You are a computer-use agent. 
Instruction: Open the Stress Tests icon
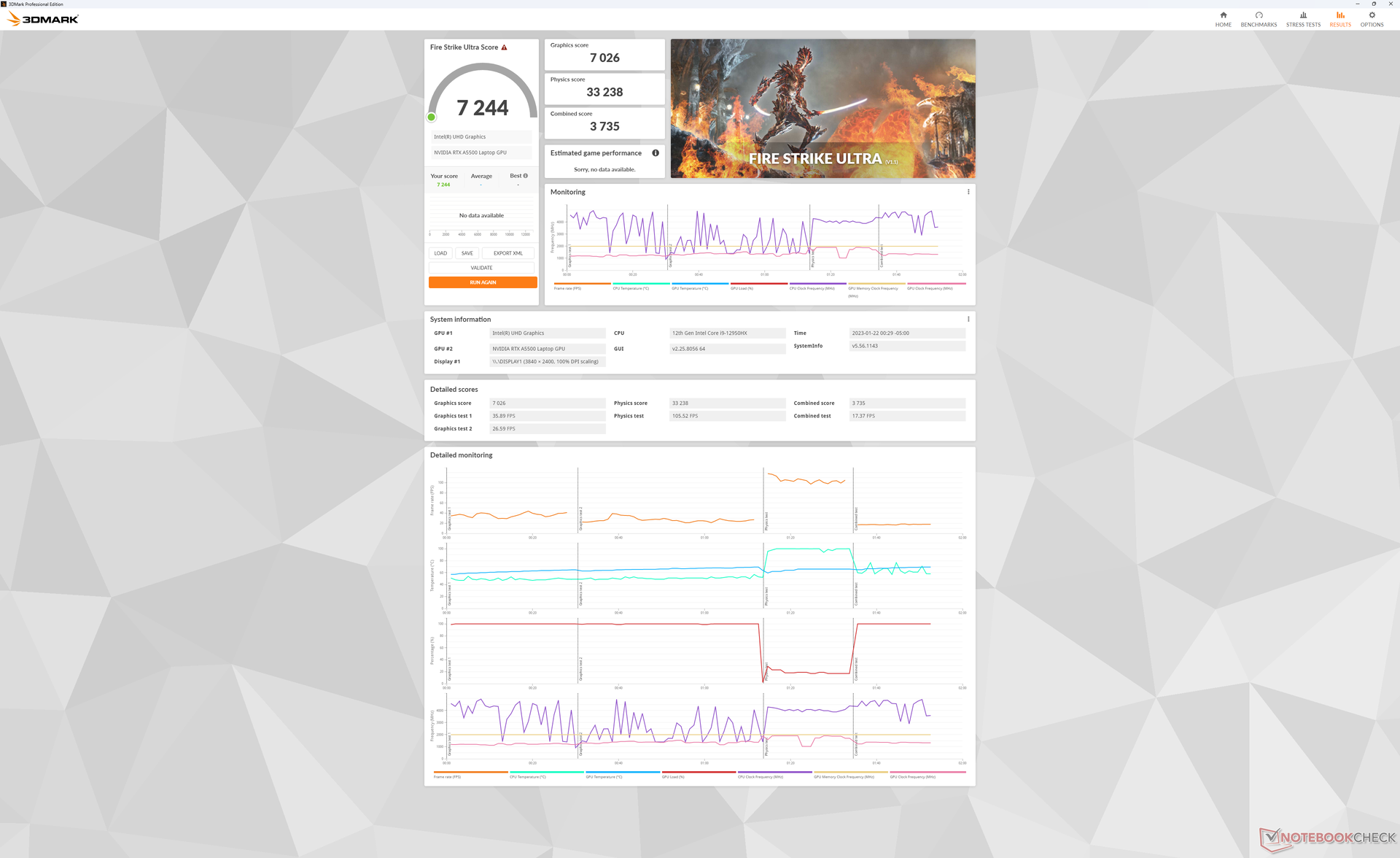coord(1303,15)
